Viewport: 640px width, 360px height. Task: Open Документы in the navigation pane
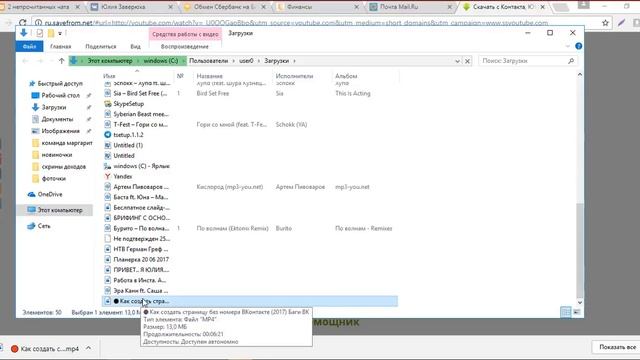(57, 119)
